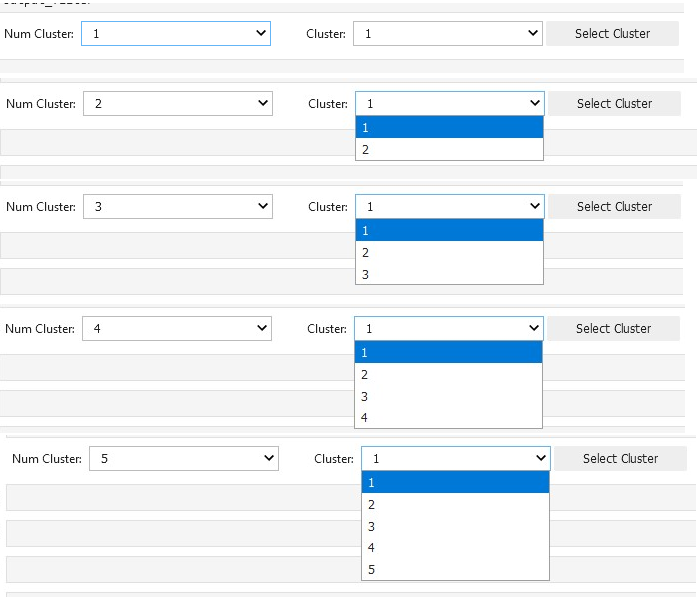Click Select Cluster in the Num Cluster 3 row
This screenshot has width=698, height=597.
[x=614, y=207]
